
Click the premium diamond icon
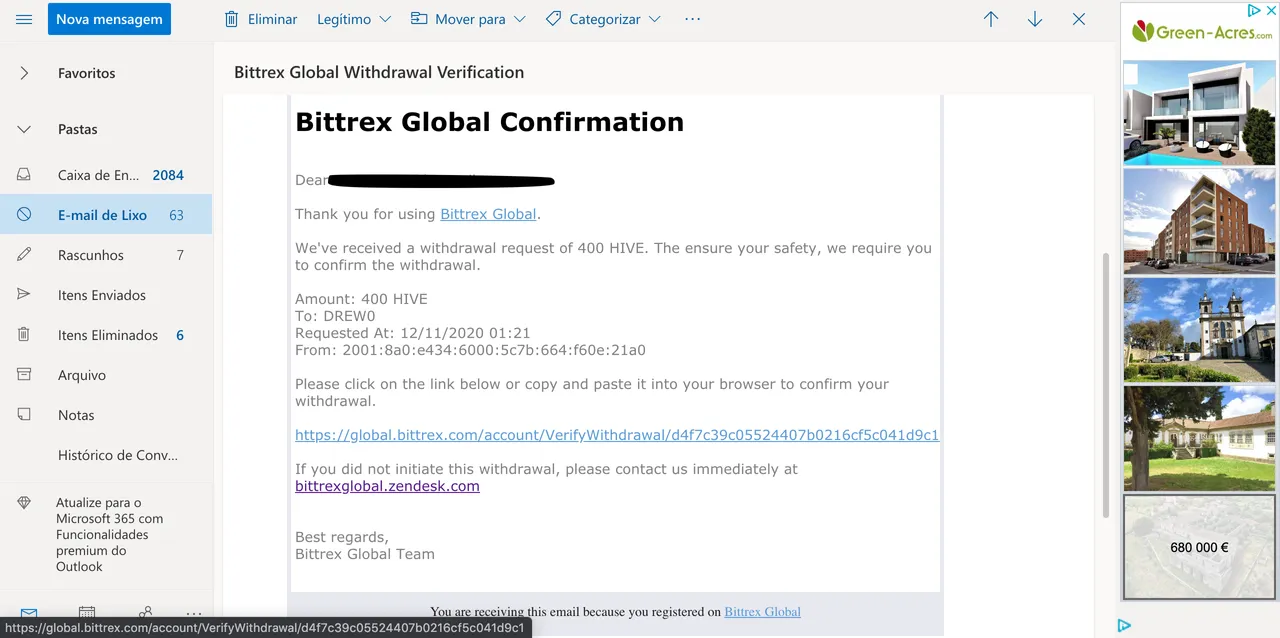click(x=24, y=503)
